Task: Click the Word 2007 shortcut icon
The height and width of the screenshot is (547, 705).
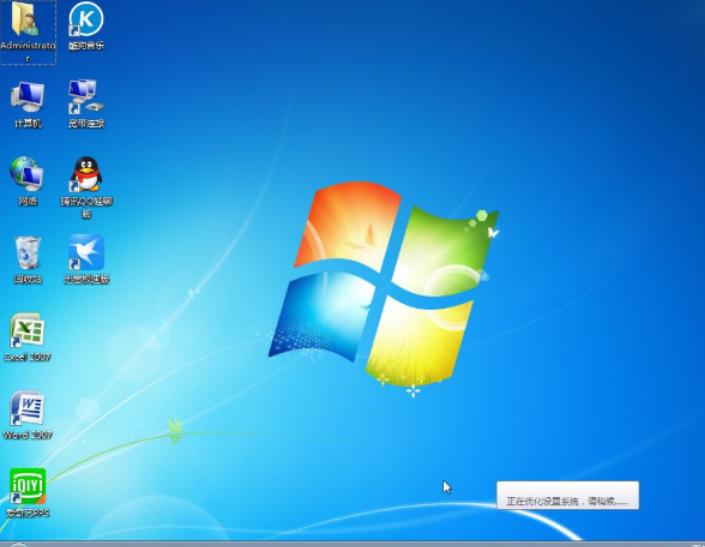Action: pos(27,408)
